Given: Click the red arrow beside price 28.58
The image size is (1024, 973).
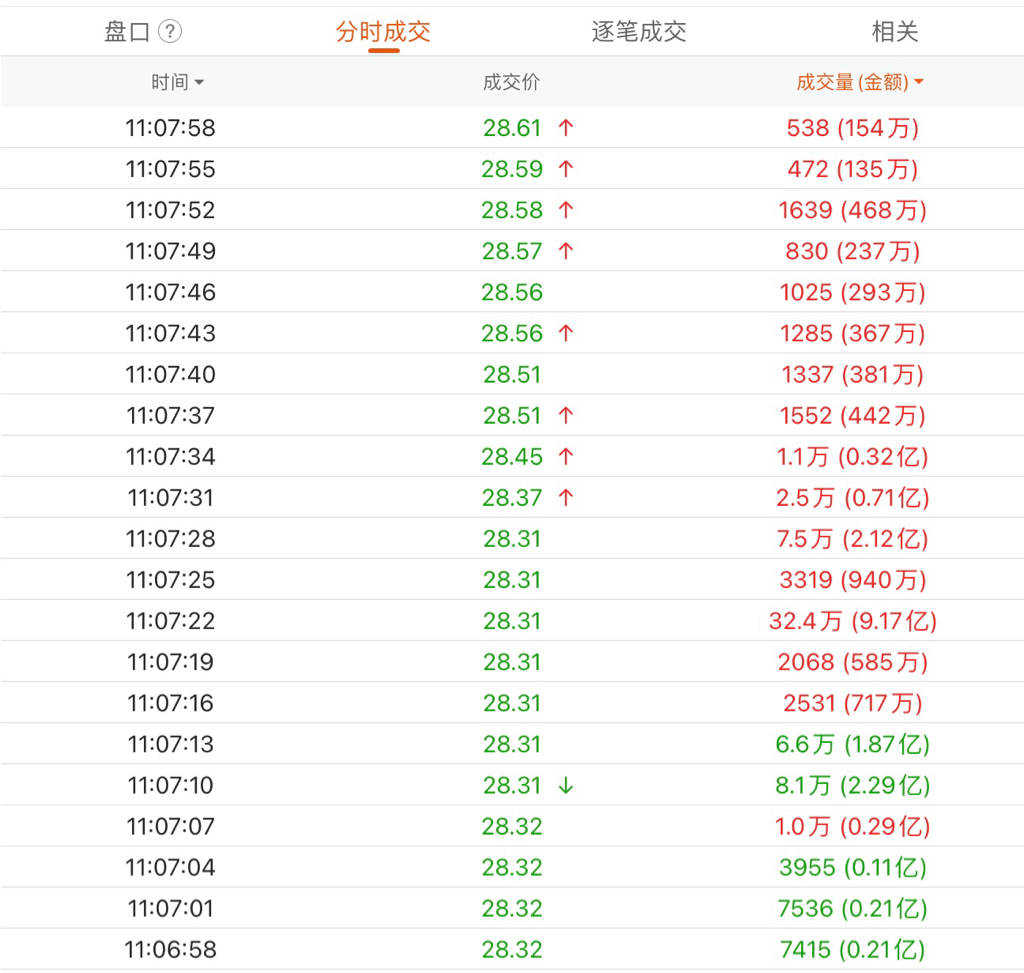Looking at the screenshot, I should pyautogui.click(x=566, y=210).
